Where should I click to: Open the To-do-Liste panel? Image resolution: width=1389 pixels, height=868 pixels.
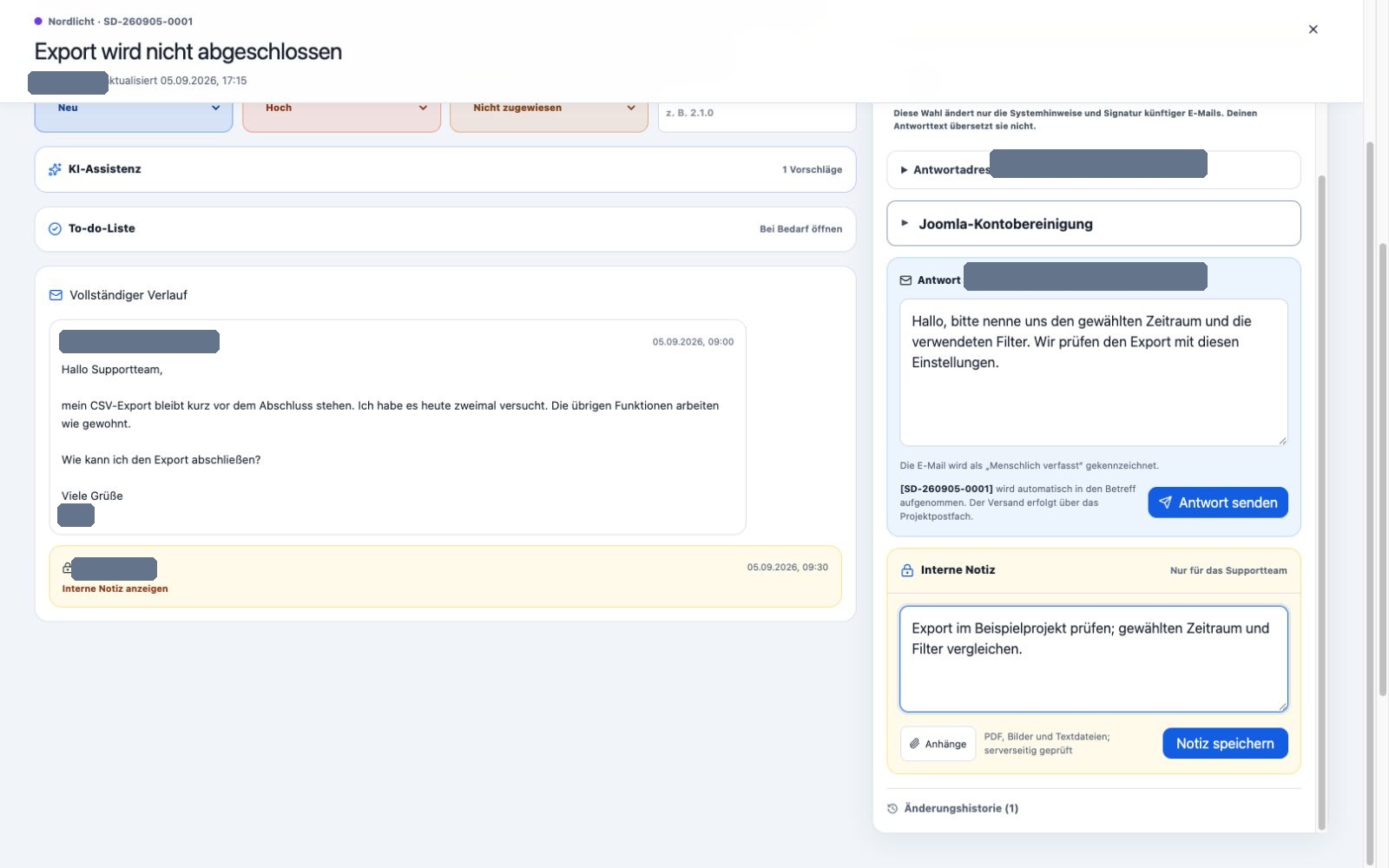tap(445, 229)
